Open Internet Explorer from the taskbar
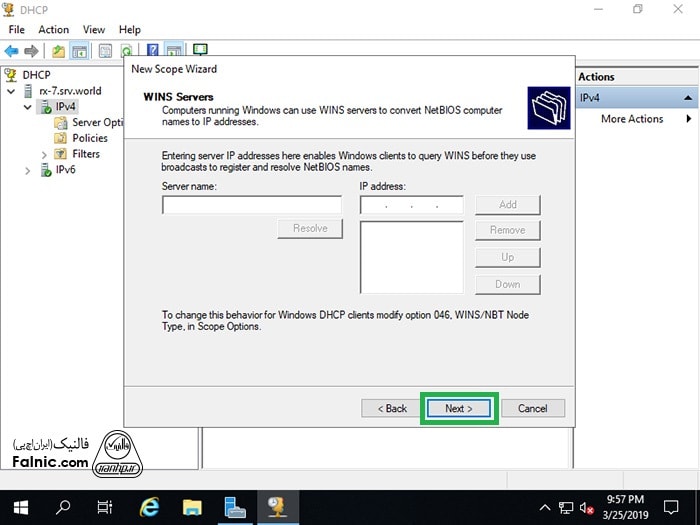The width and height of the screenshot is (700, 525). tap(149, 506)
